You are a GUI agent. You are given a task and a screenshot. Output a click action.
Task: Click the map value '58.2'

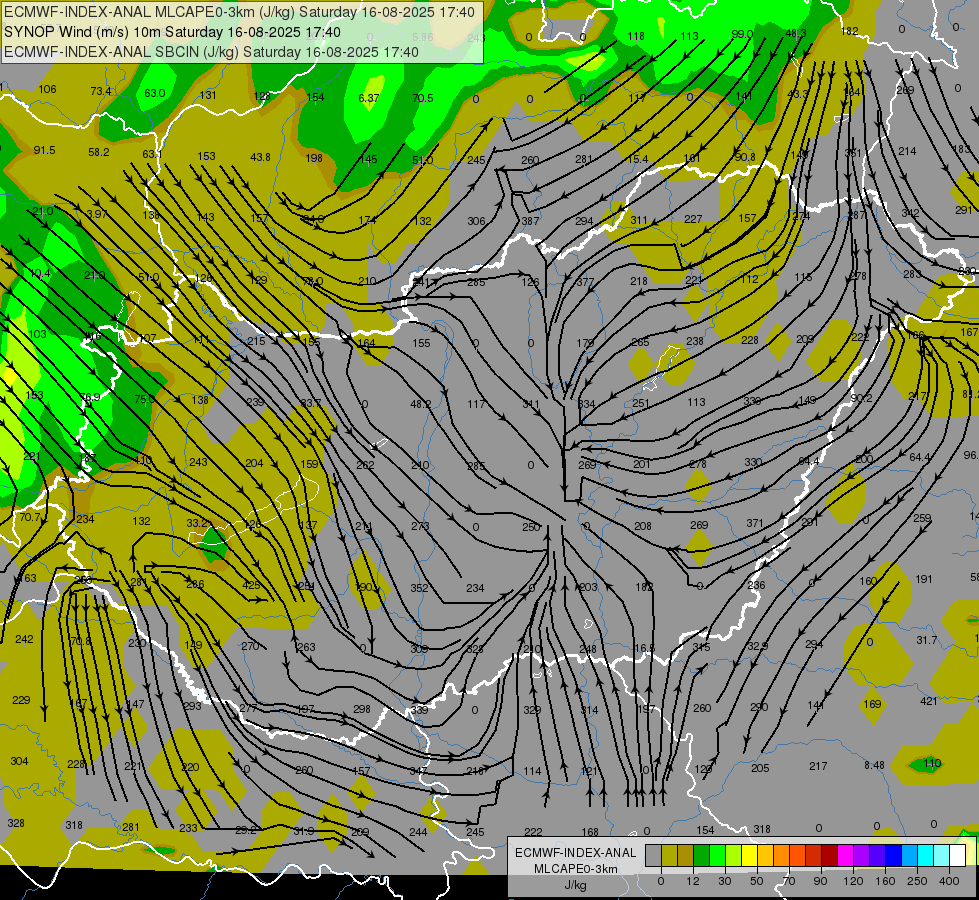point(99,152)
